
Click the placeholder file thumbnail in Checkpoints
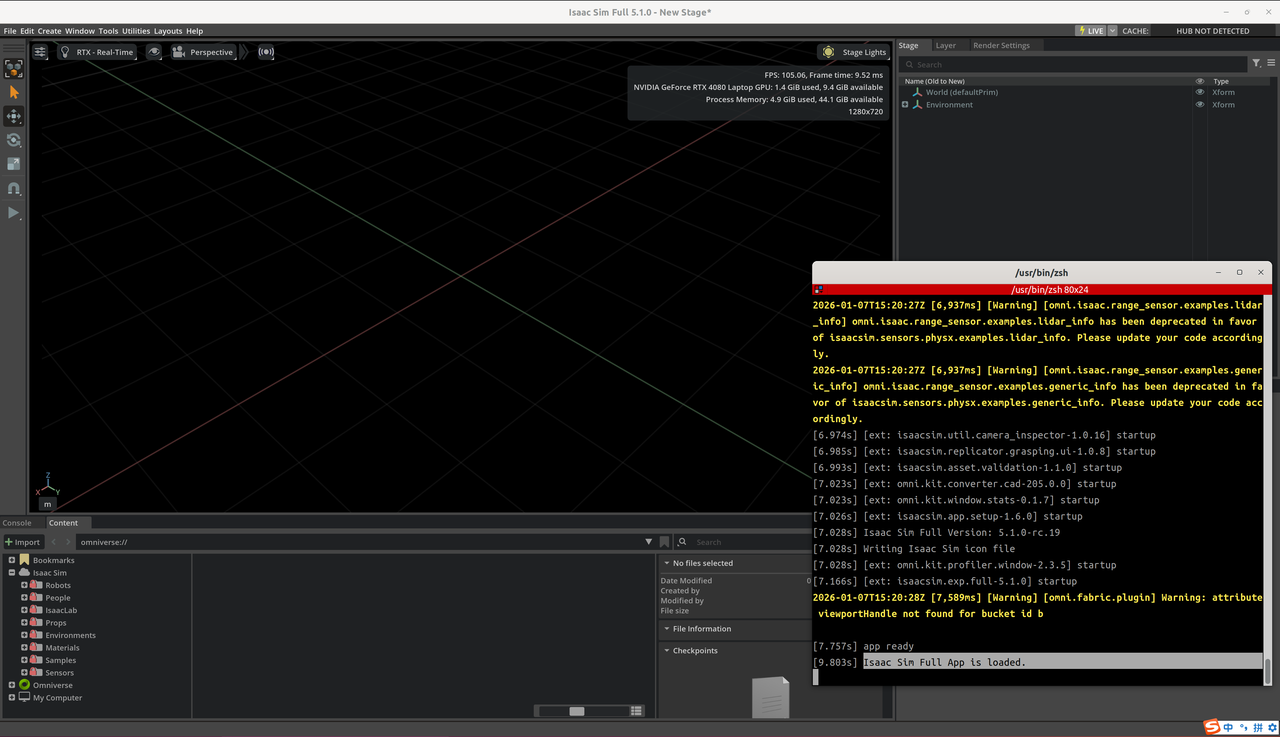coord(770,697)
